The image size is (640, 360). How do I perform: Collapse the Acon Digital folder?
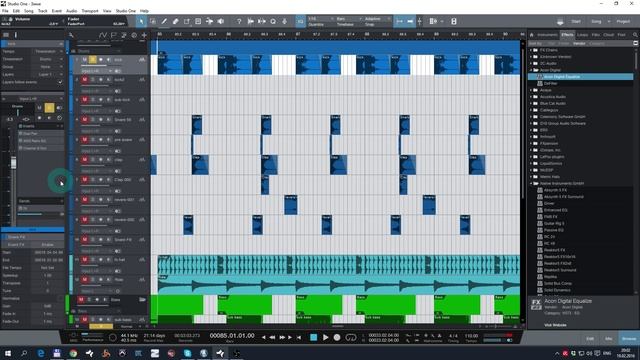[531, 70]
